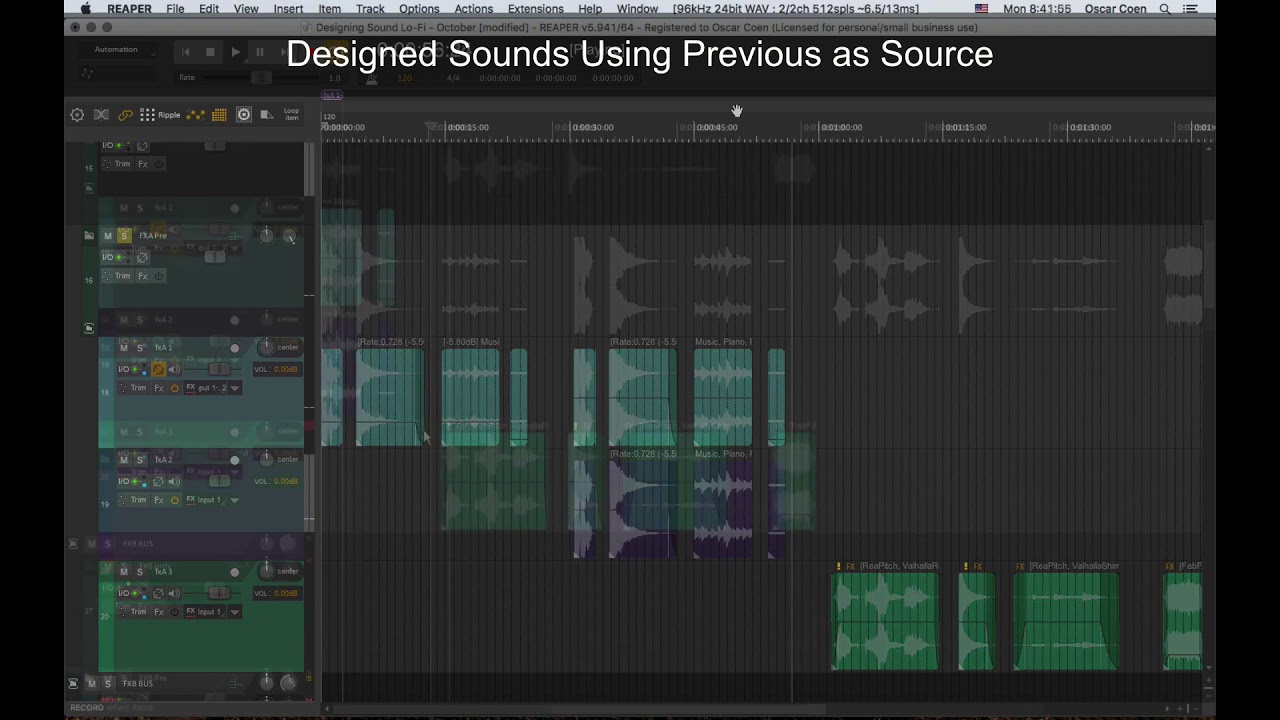This screenshot has height=720, width=1280.
Task: Toggle record monitoring speaker on fxA 3
Action: [x=175, y=594]
